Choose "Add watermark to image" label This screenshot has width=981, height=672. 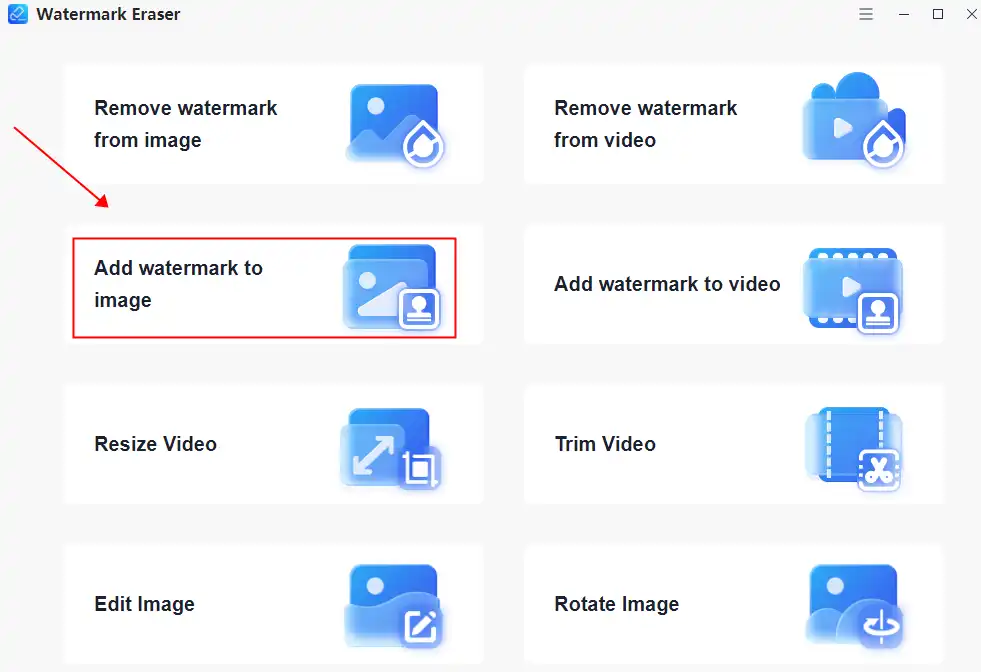coord(178,284)
